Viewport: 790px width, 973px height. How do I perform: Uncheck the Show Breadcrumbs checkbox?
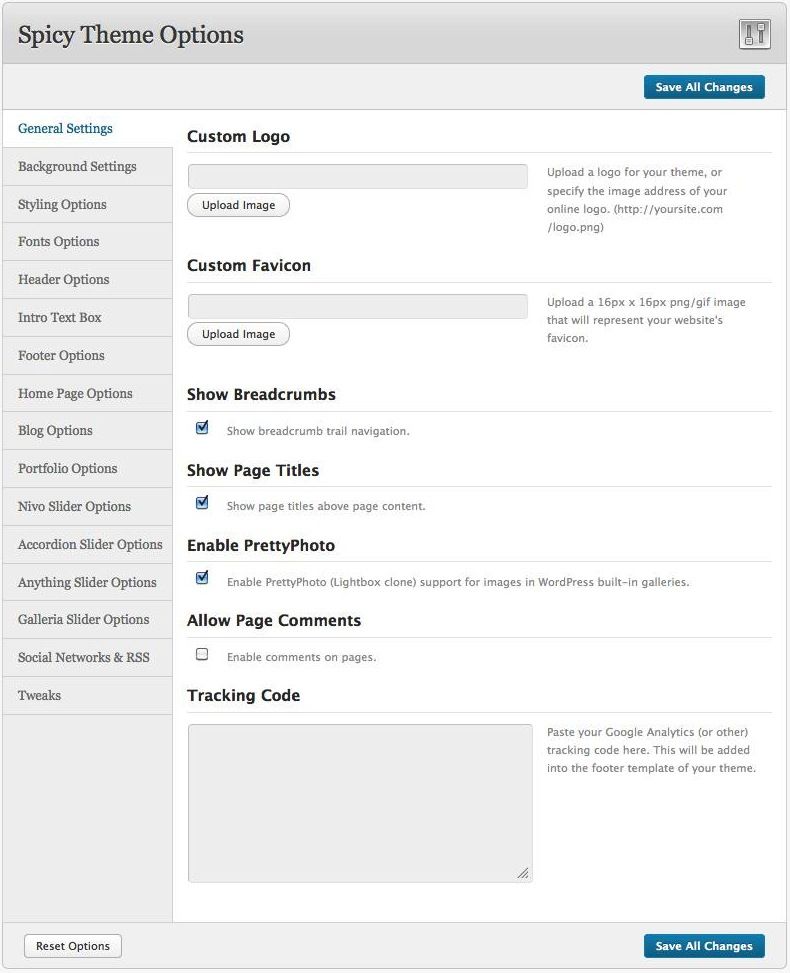click(x=202, y=428)
